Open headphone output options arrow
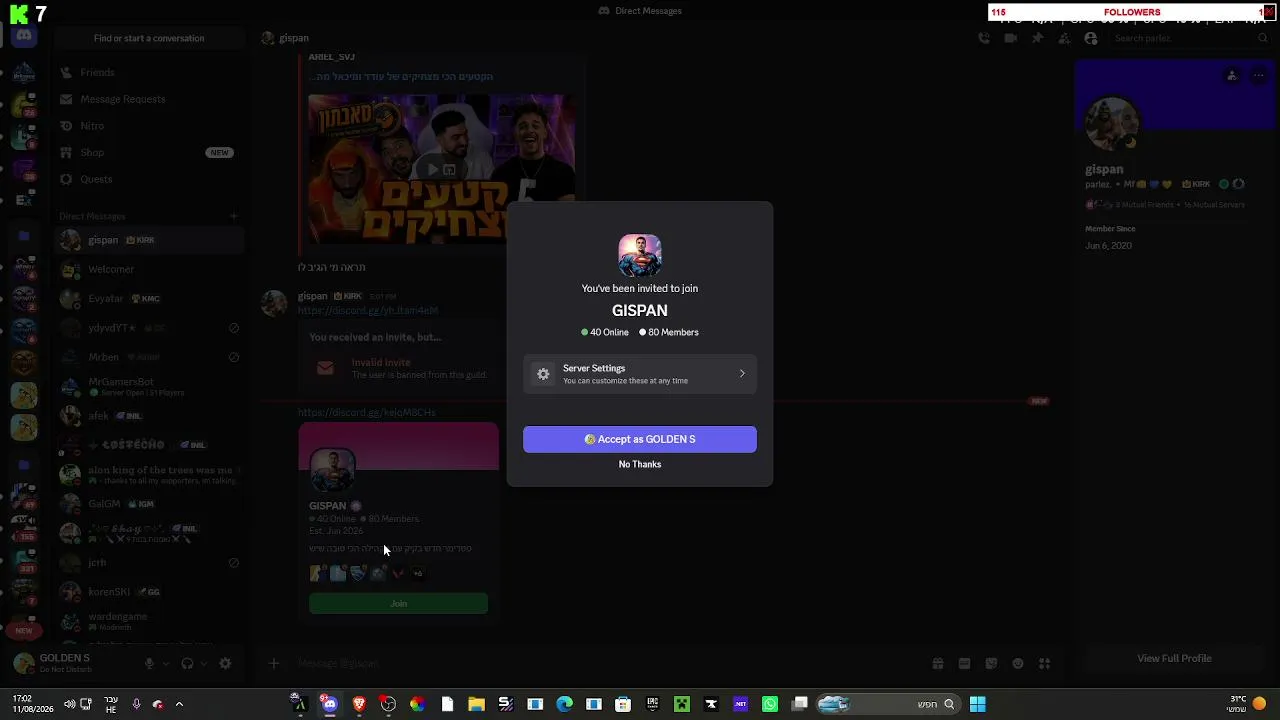1280x720 pixels. [204, 663]
